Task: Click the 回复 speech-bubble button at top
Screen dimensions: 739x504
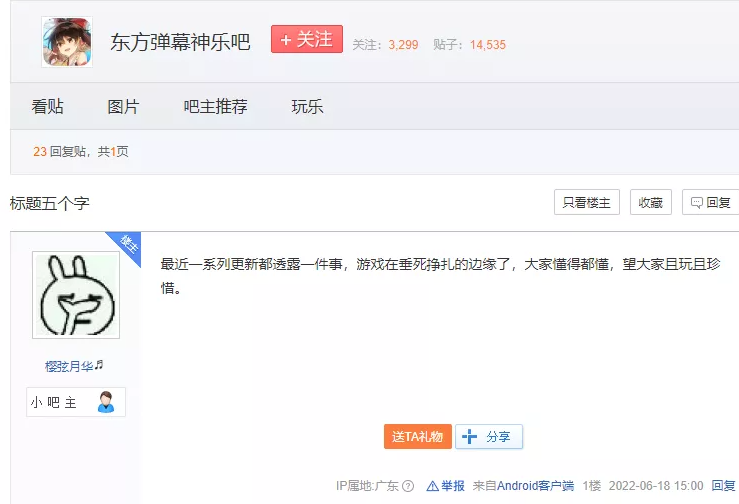Action: pos(710,202)
